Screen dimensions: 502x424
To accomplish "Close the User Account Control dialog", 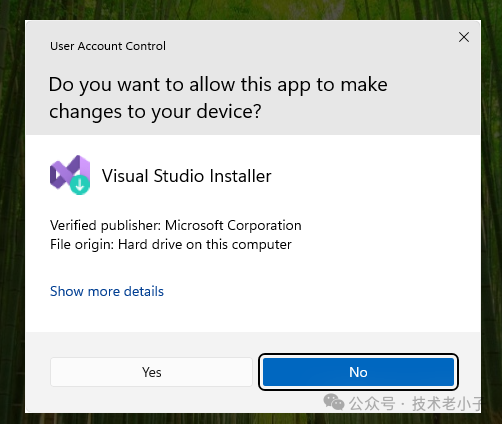I will 464,37.
